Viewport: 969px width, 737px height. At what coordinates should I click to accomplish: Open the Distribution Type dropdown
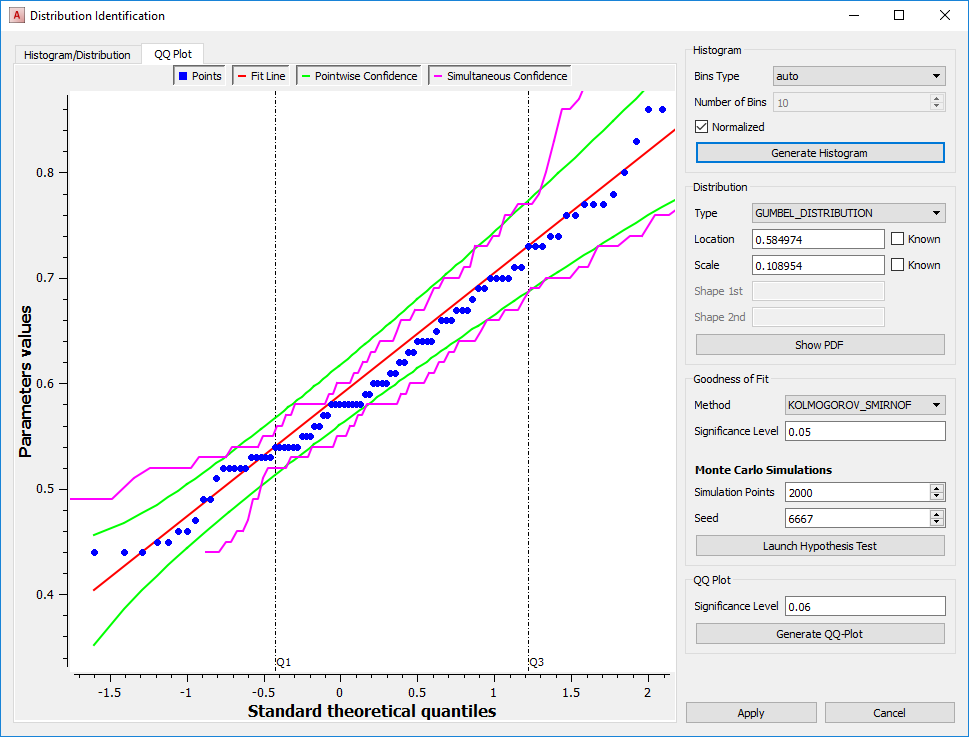(848, 212)
